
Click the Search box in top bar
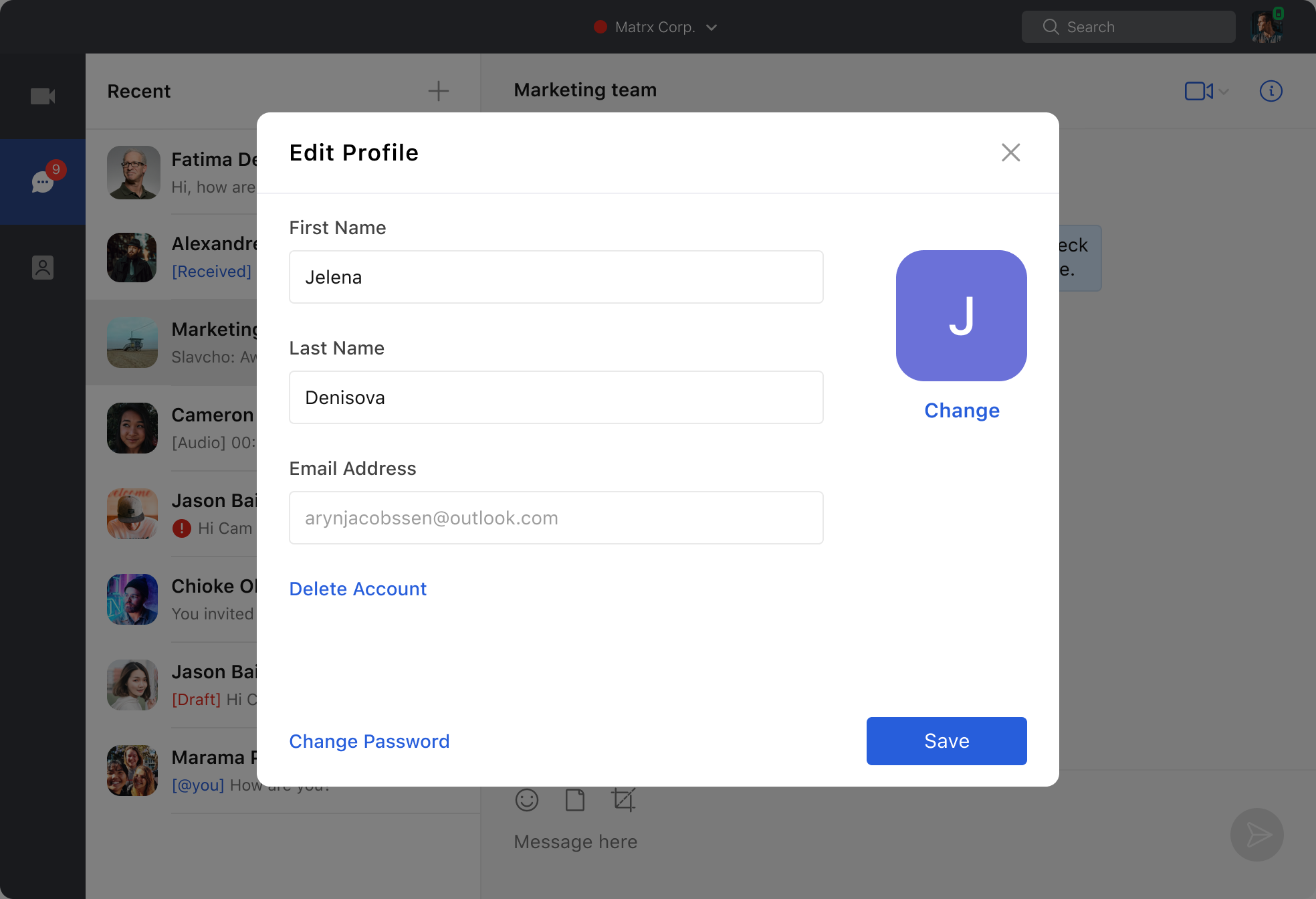click(1128, 27)
